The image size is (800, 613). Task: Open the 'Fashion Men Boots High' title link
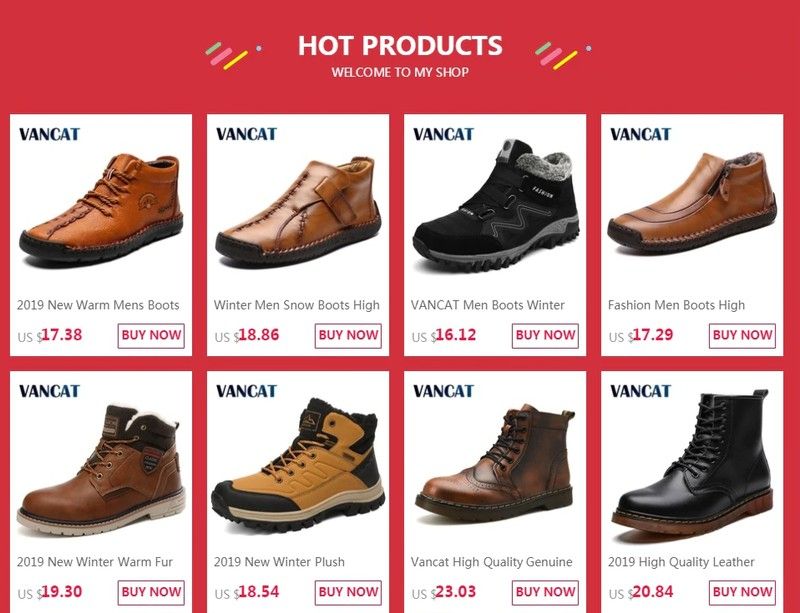pyautogui.click(x=676, y=305)
